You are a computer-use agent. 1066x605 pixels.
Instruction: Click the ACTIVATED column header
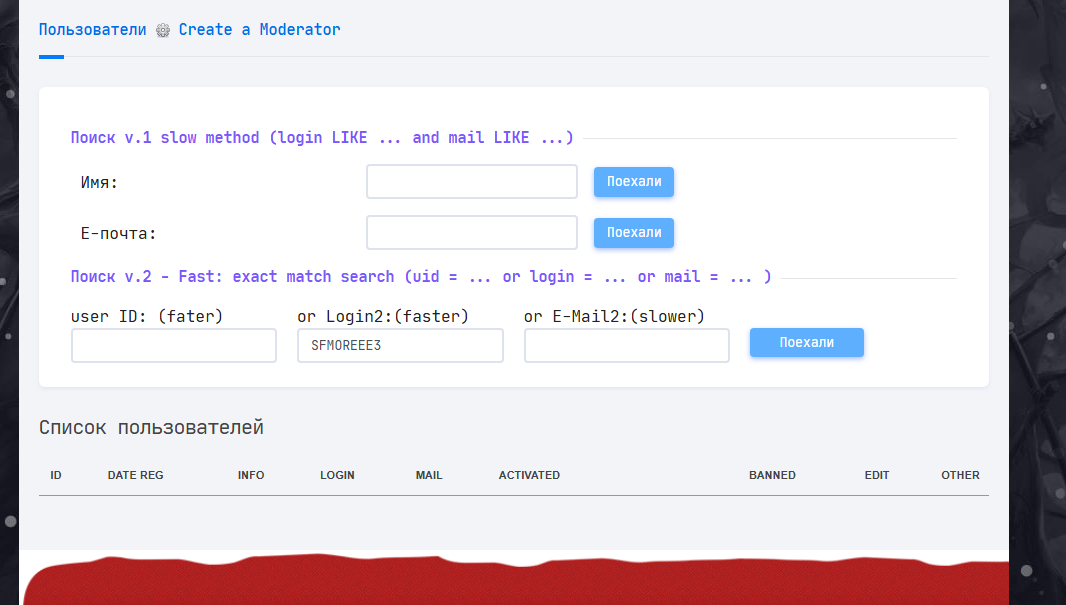click(x=529, y=475)
